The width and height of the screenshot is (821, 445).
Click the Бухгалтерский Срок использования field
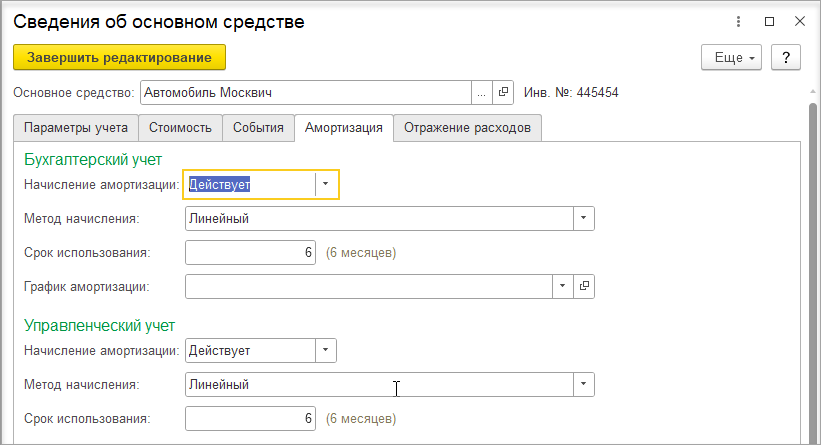click(250, 252)
